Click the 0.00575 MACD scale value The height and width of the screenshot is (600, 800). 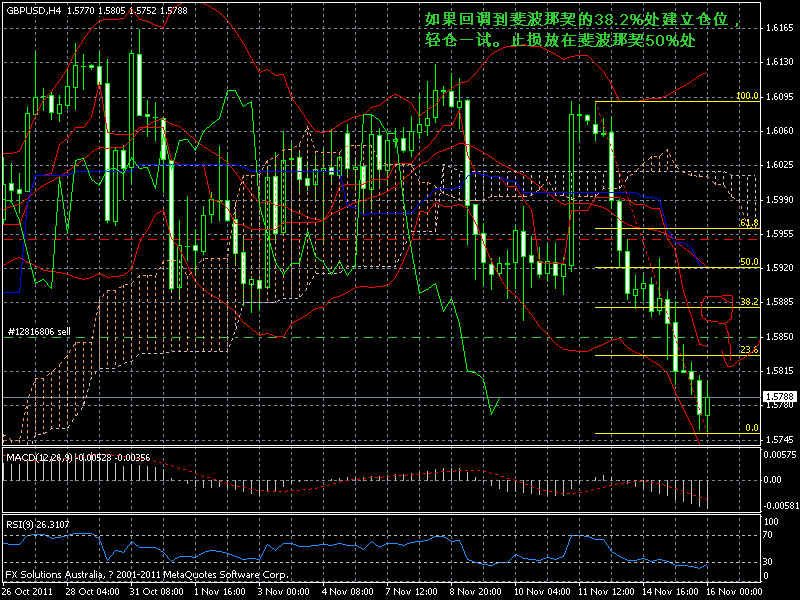[780, 455]
